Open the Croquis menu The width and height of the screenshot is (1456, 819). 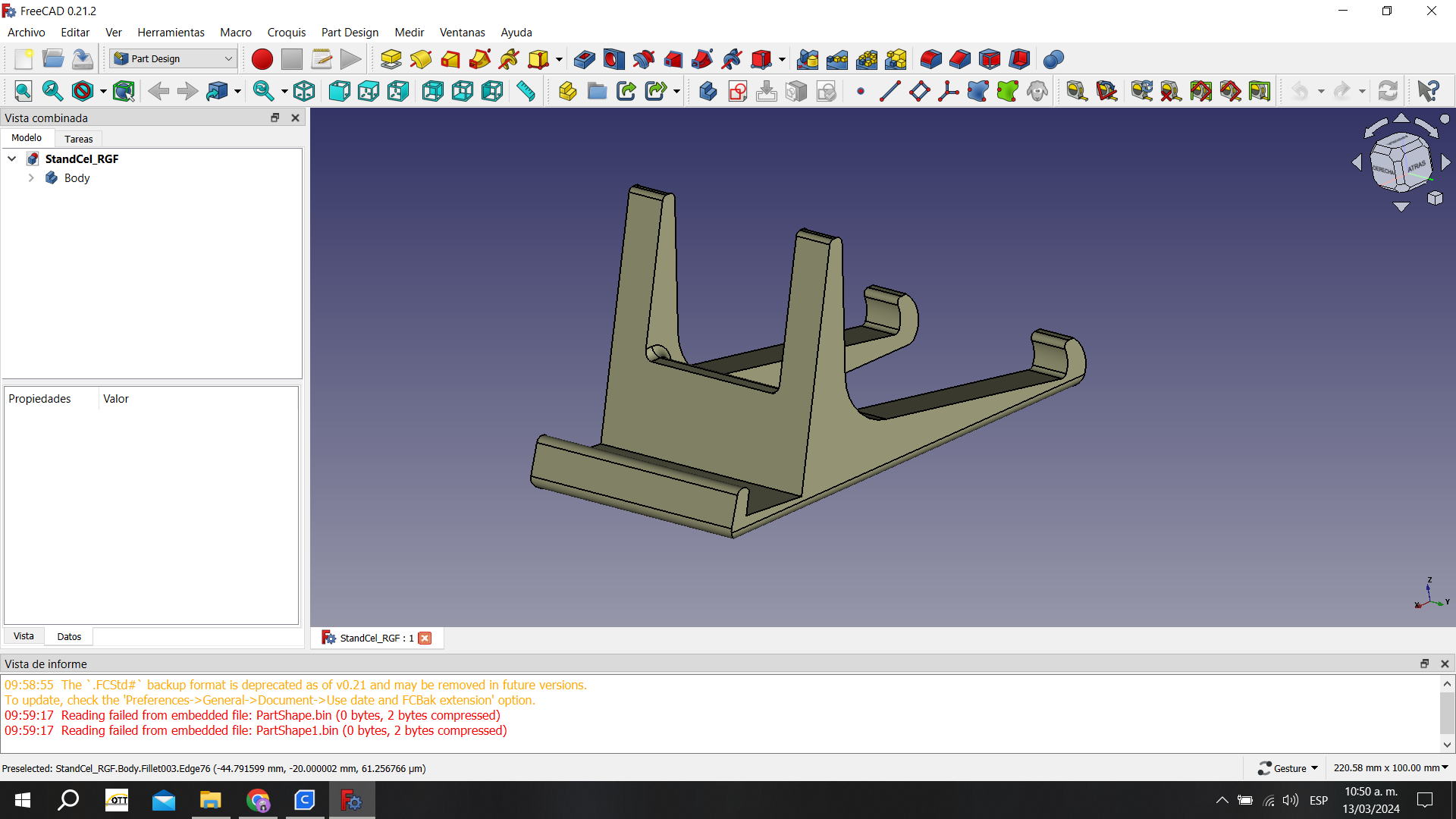[x=286, y=32]
